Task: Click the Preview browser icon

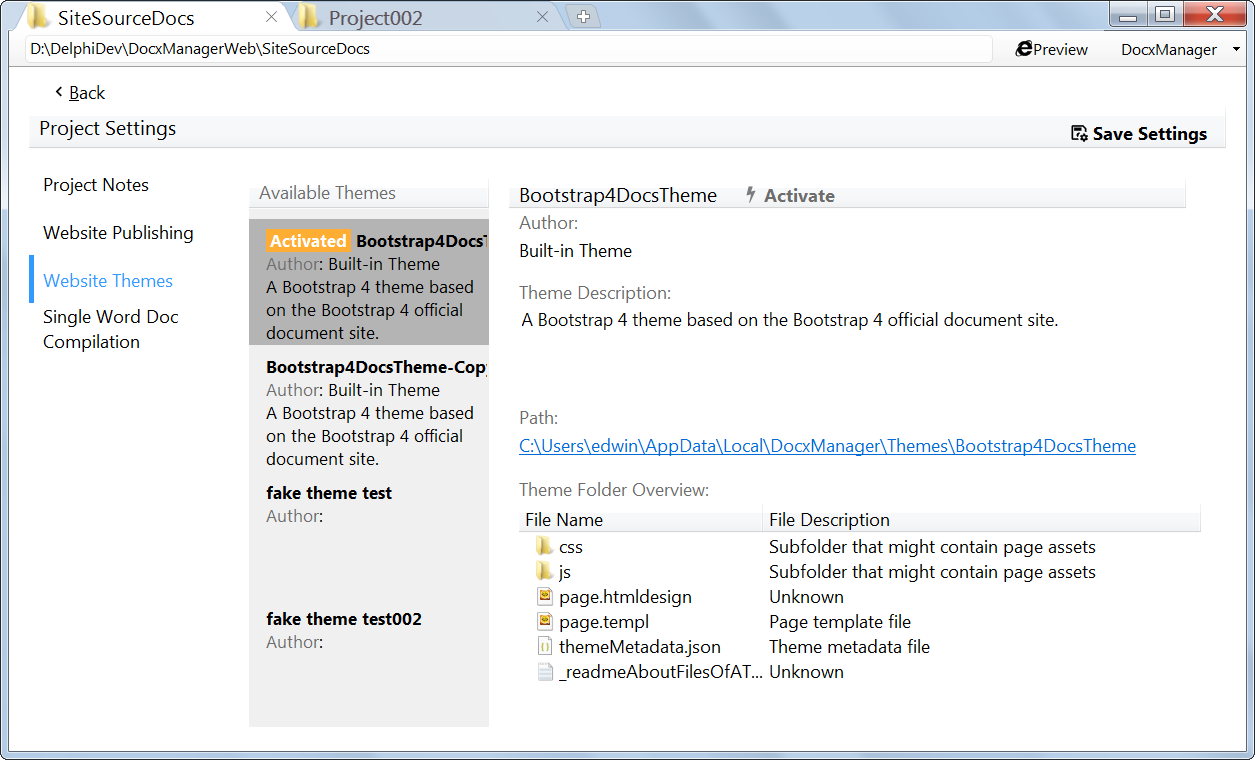Action: 1024,49
